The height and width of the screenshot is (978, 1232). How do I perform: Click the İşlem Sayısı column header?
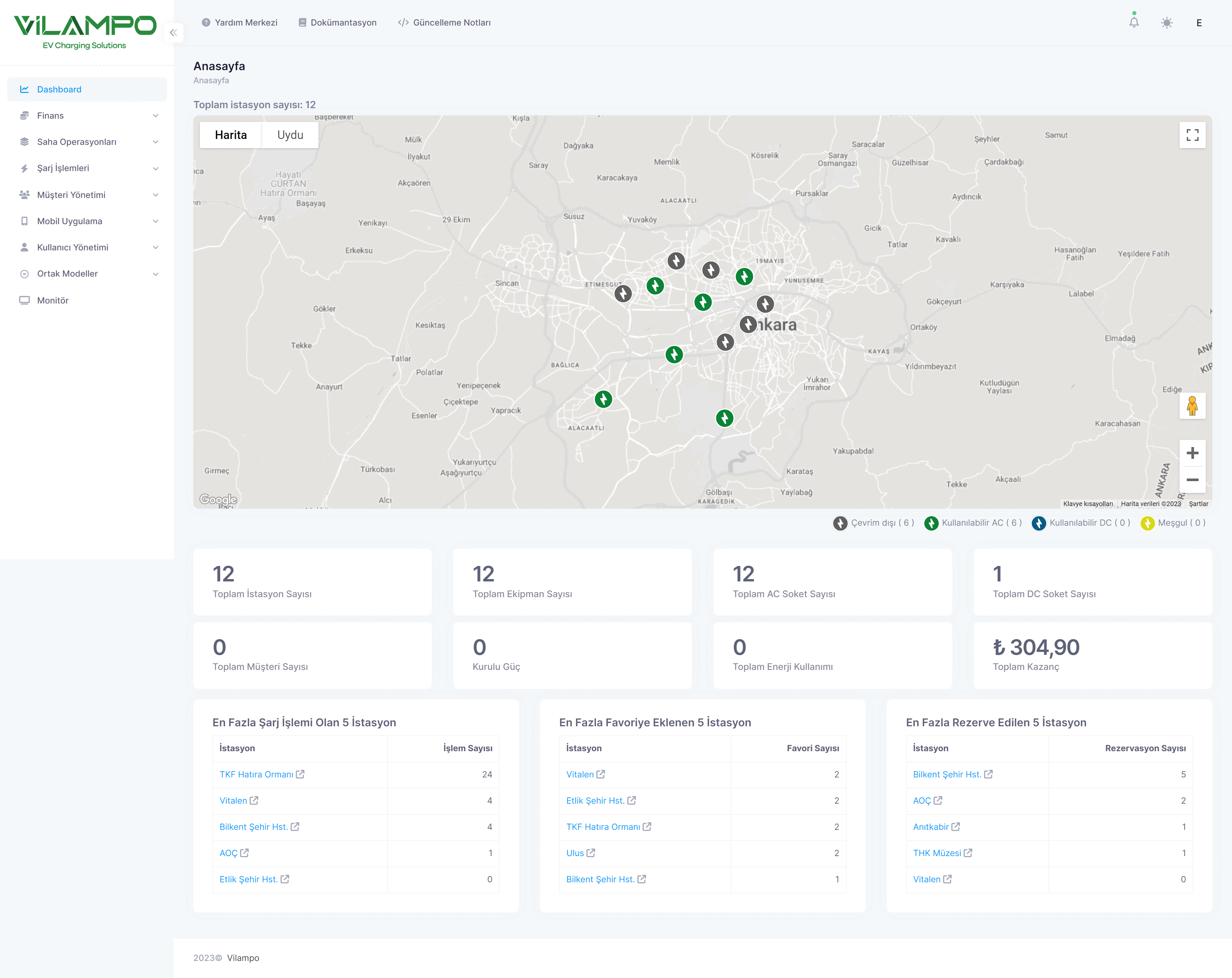coord(468,748)
